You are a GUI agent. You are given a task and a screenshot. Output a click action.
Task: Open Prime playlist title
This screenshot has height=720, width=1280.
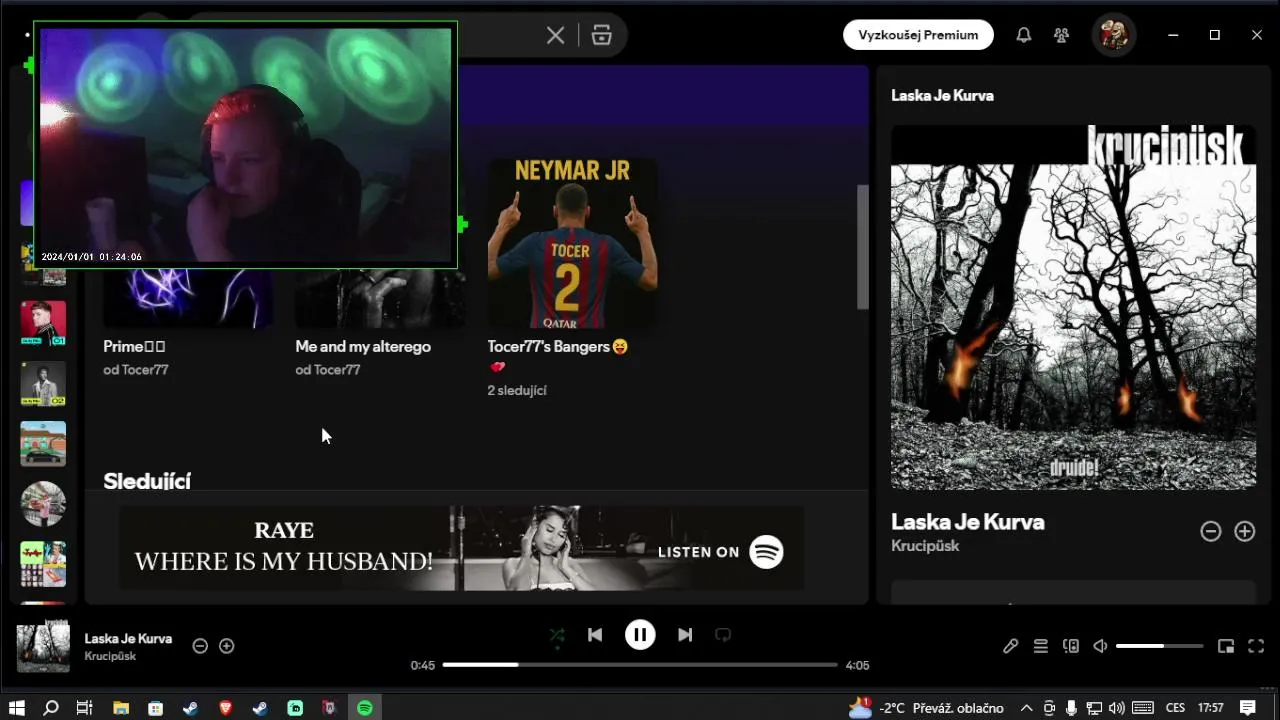(x=134, y=346)
